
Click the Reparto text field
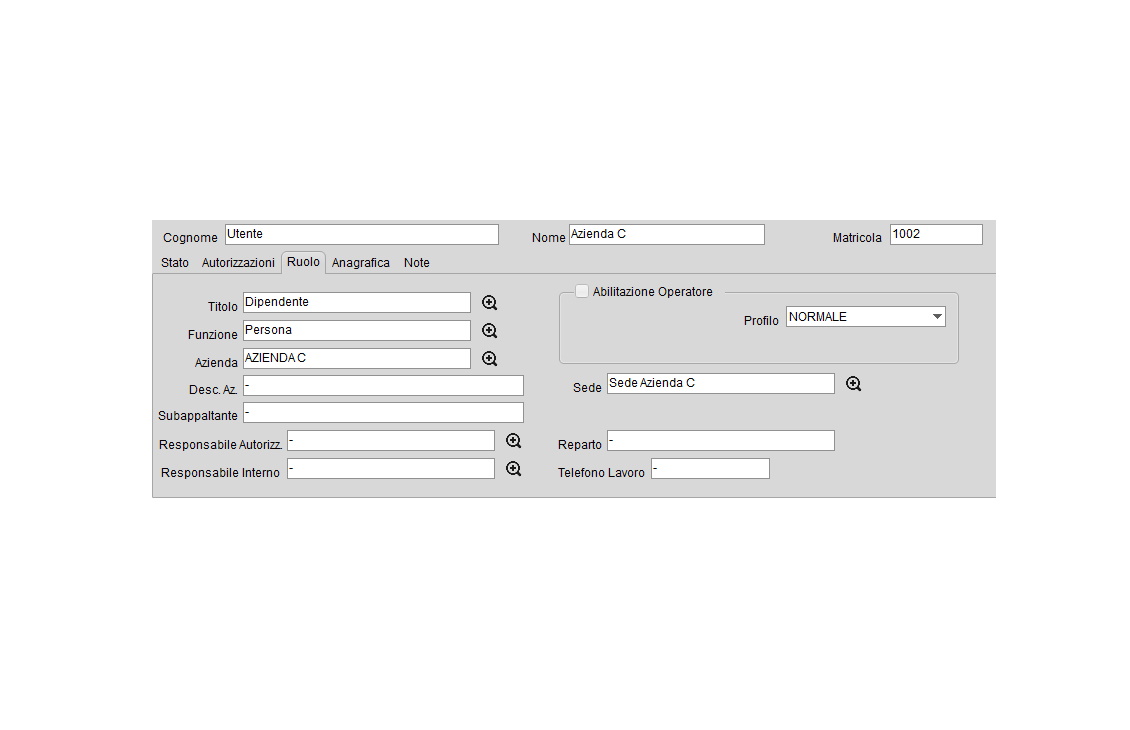click(x=720, y=441)
